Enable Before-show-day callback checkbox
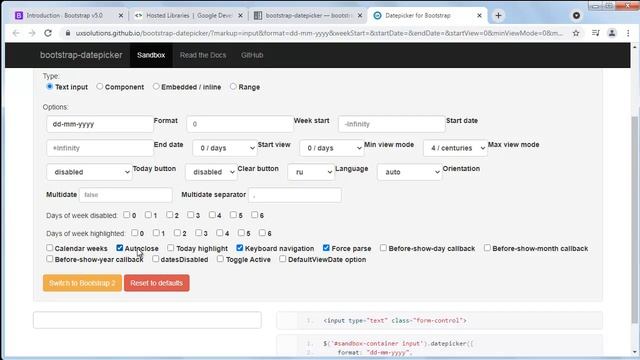This screenshot has height=360, width=640. tap(383, 248)
